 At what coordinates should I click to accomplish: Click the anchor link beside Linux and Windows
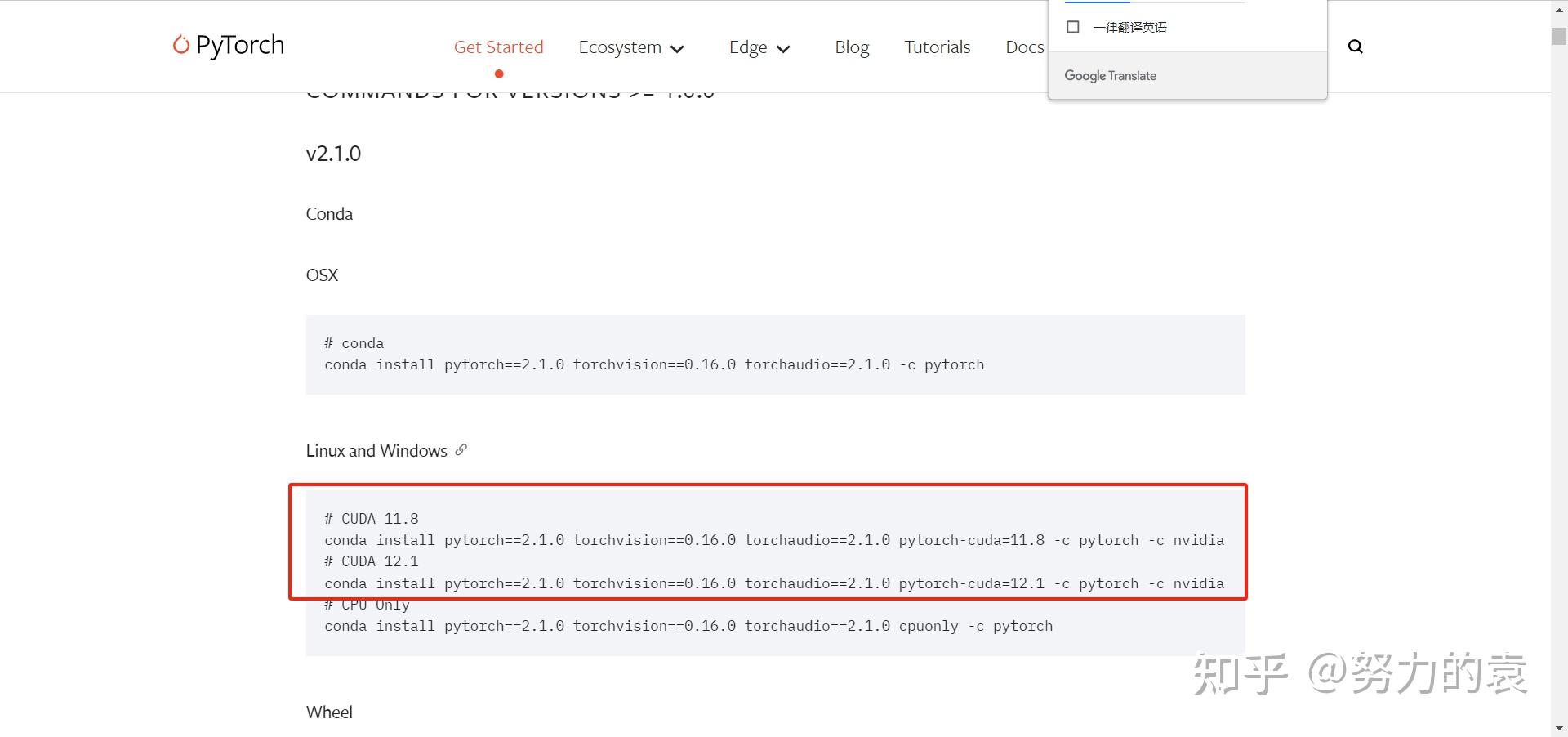tap(461, 450)
